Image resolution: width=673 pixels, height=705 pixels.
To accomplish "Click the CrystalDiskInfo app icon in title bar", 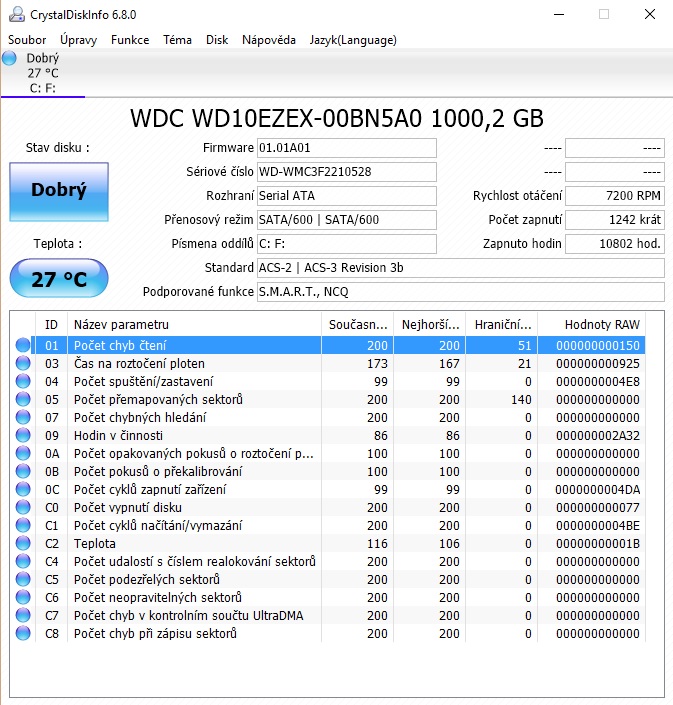I will pyautogui.click(x=17, y=14).
